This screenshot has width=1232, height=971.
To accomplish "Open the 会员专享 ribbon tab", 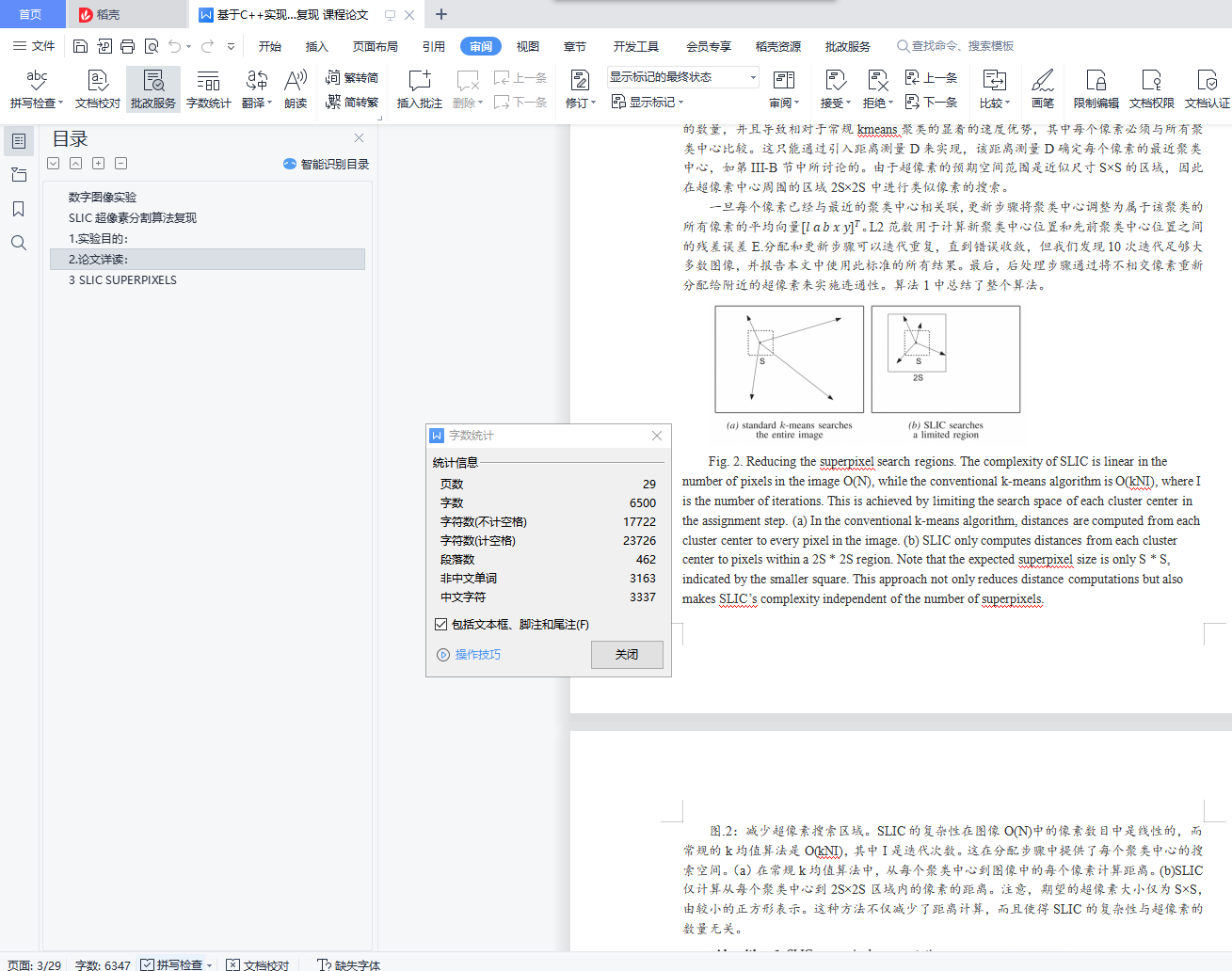I will pyautogui.click(x=709, y=46).
